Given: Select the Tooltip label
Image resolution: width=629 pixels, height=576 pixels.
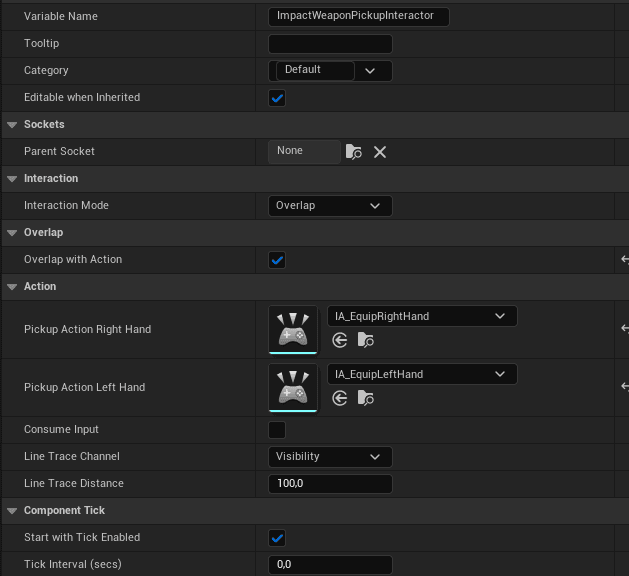Looking at the screenshot, I should pos(41,43).
